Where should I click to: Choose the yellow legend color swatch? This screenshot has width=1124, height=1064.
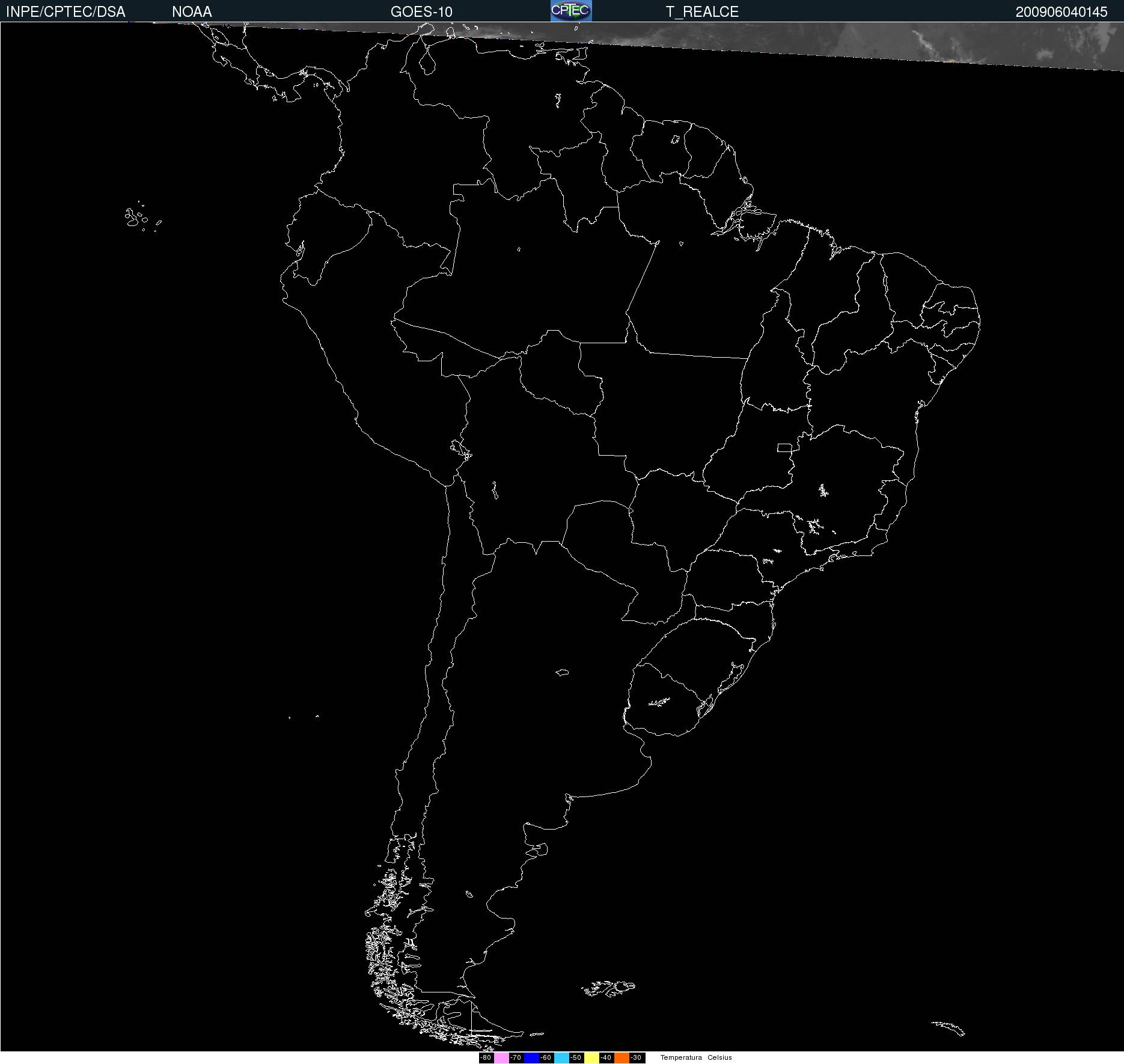coord(591,1057)
